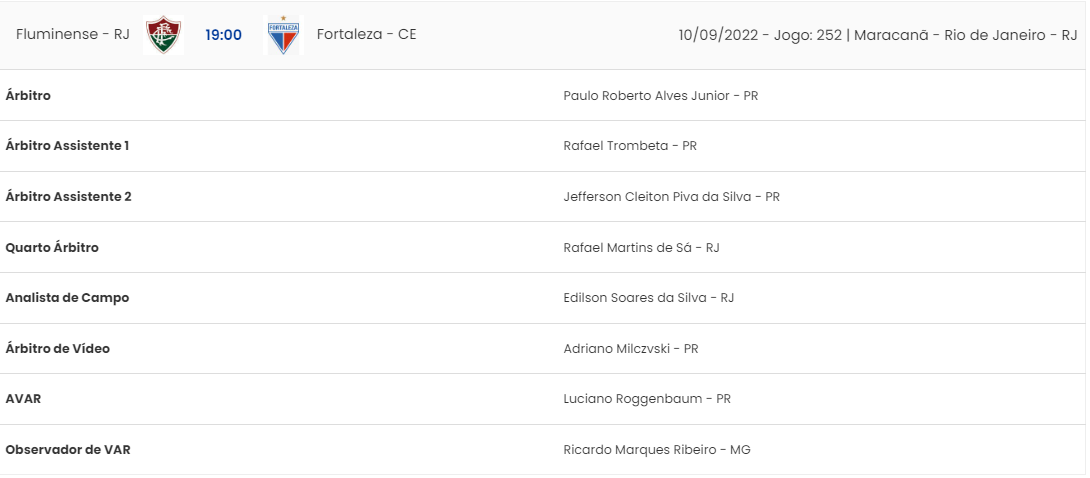The height and width of the screenshot is (478, 1090).
Task: Select Ricardo Marques Ribeiro - MG observer
Action: click(657, 450)
